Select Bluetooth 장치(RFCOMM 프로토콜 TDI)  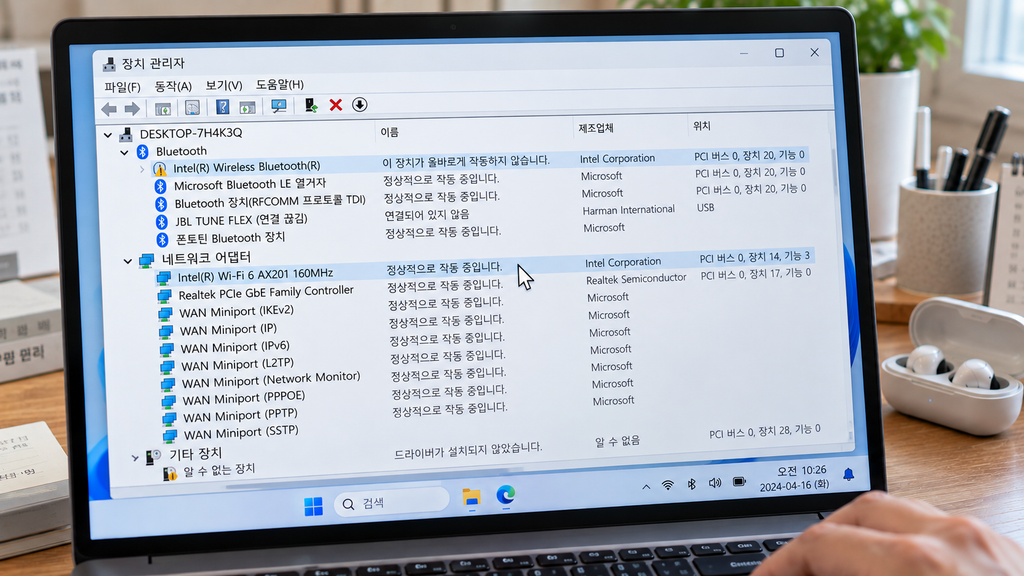click(x=270, y=202)
